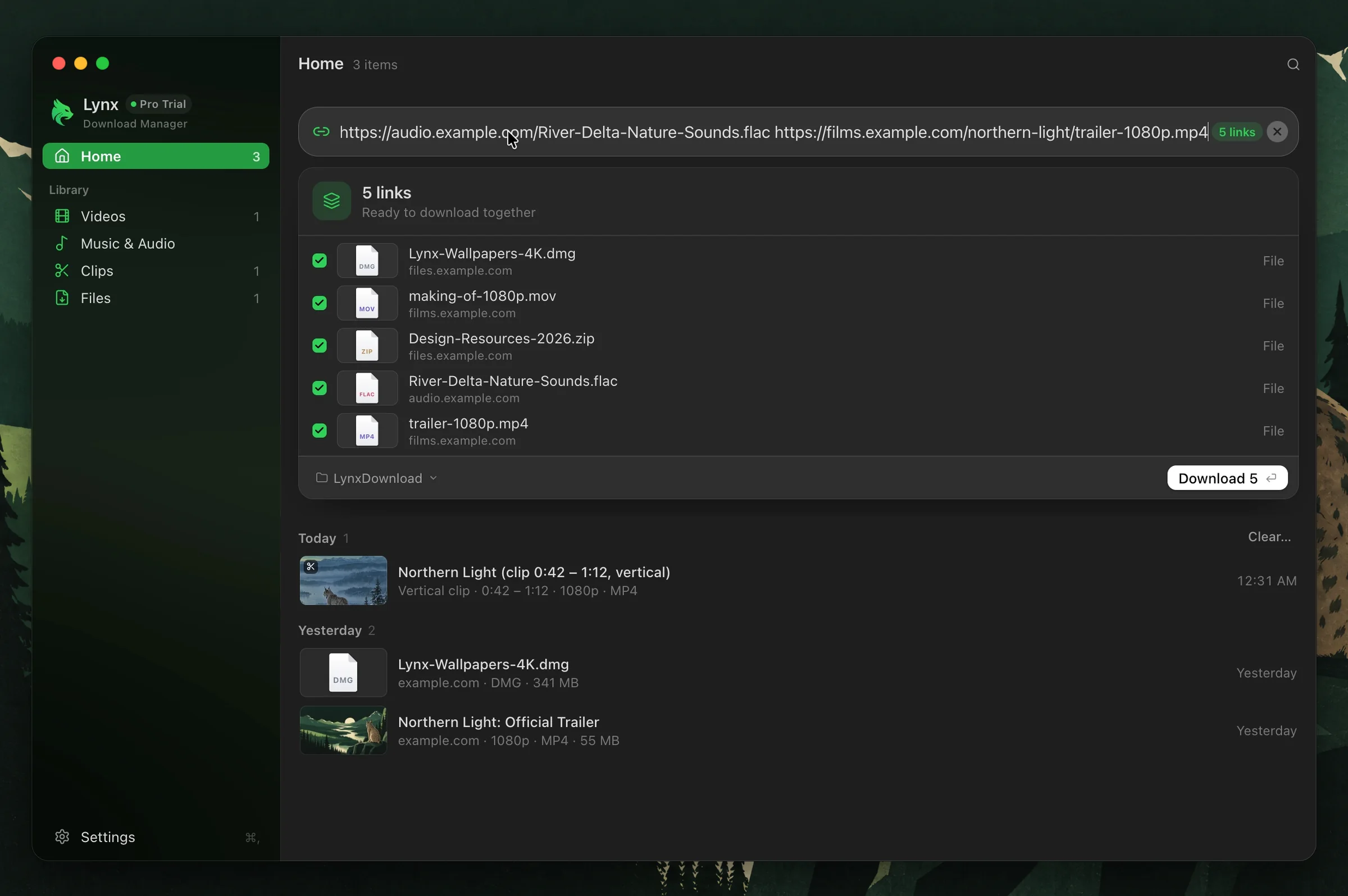Click the DMG file icon for Lynx-Wallpapers-4K.dmg link
The height and width of the screenshot is (896, 1348).
367,260
